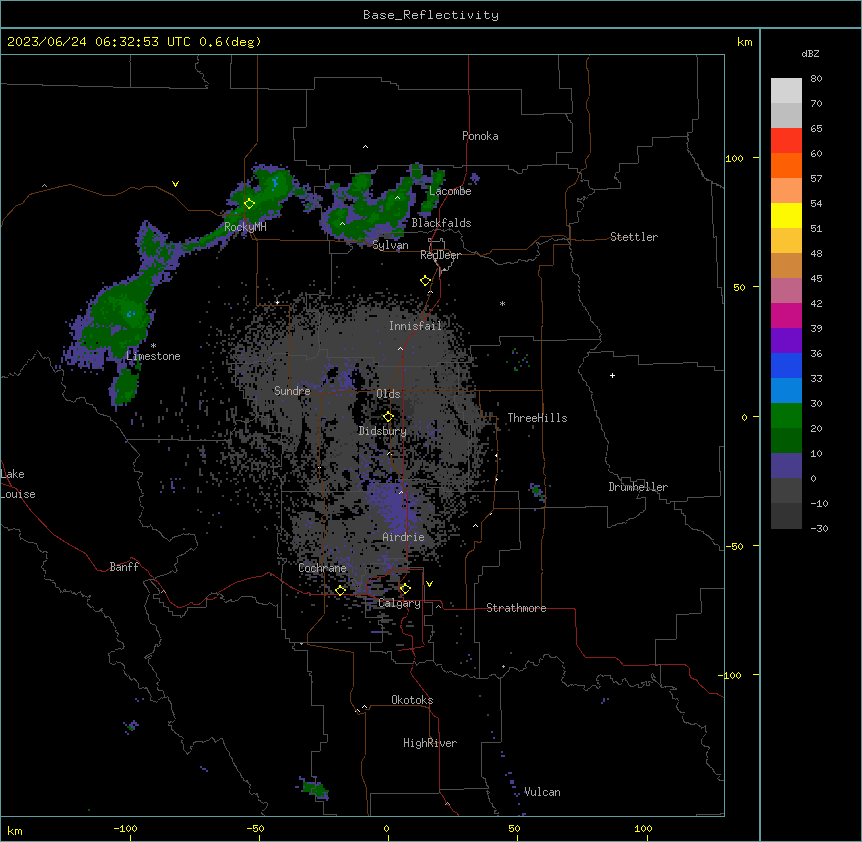Click the yellow v marker east of Calgary
862x842 pixels.
pos(429,584)
